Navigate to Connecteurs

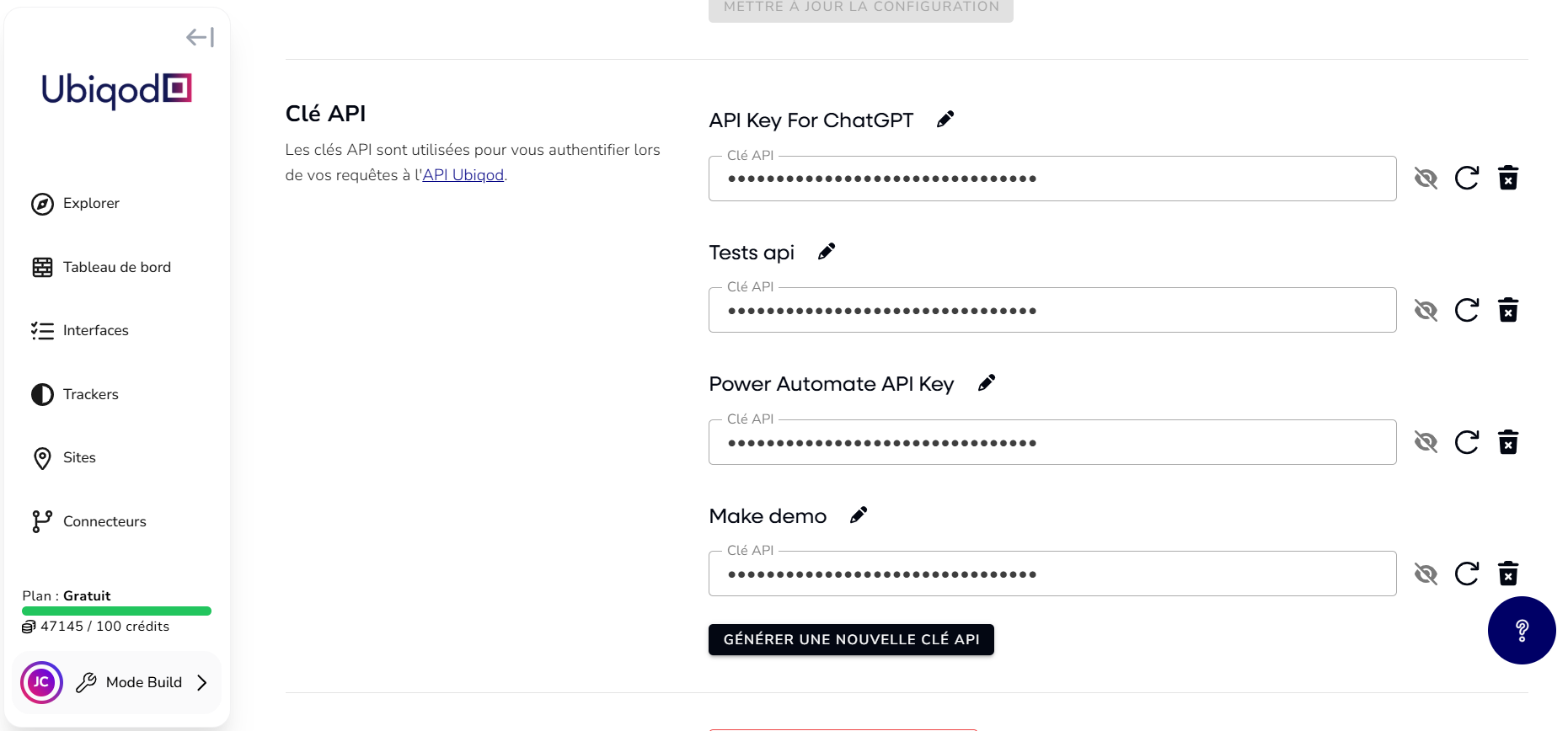click(x=42, y=521)
